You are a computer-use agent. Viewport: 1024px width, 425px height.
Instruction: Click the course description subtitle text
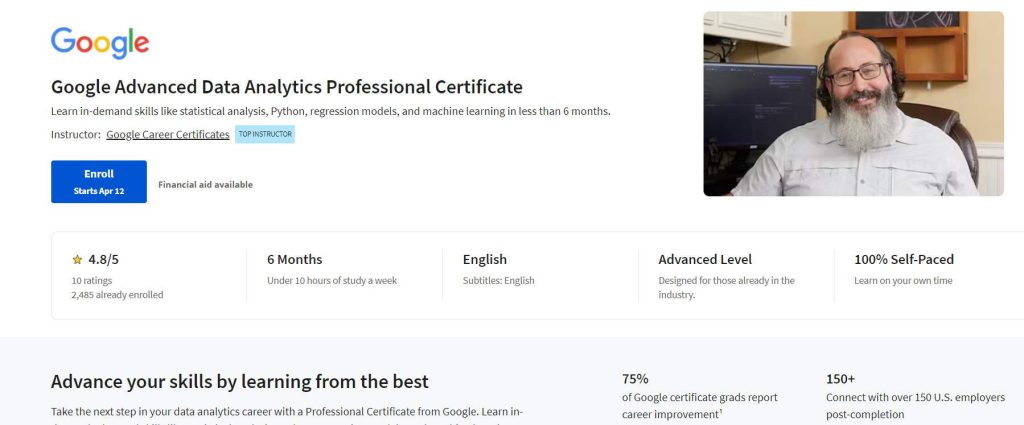tap(330, 111)
